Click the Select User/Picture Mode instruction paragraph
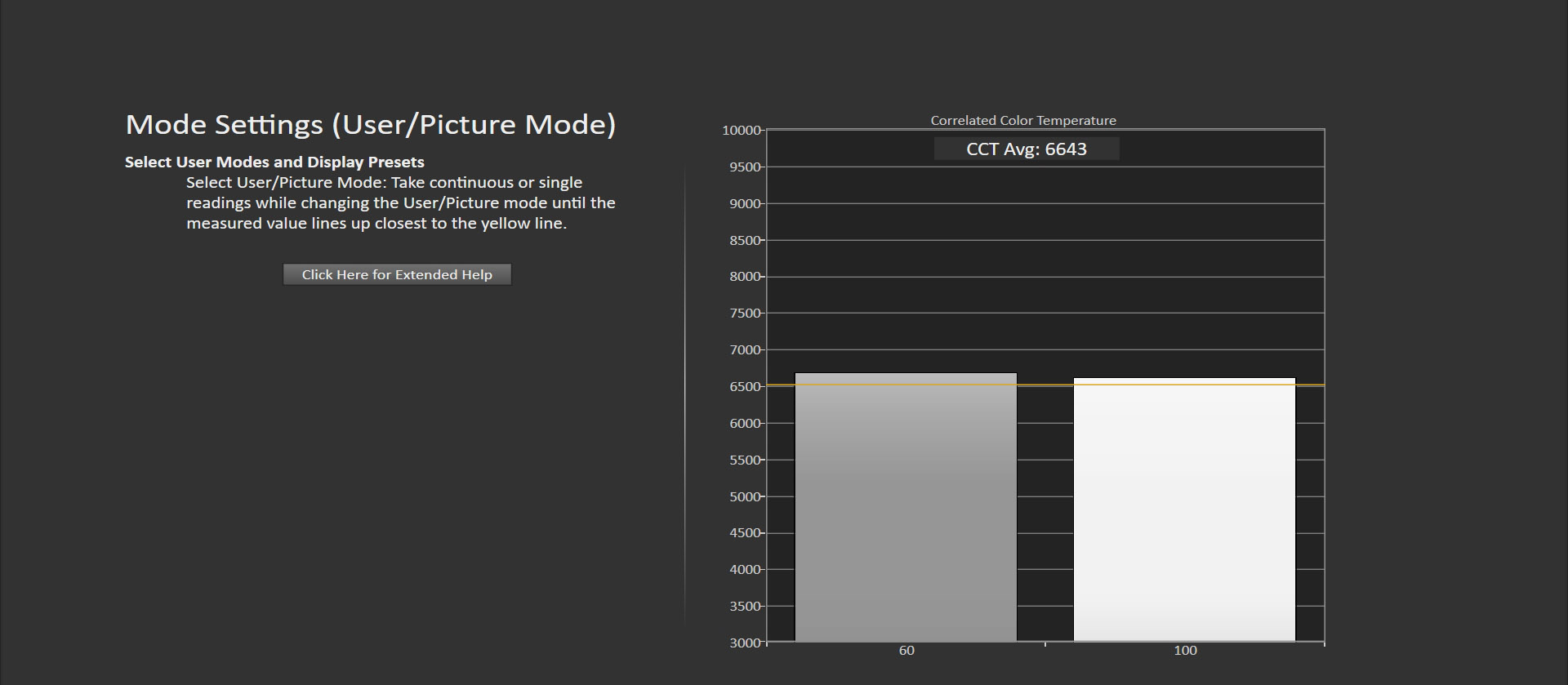 tap(400, 202)
